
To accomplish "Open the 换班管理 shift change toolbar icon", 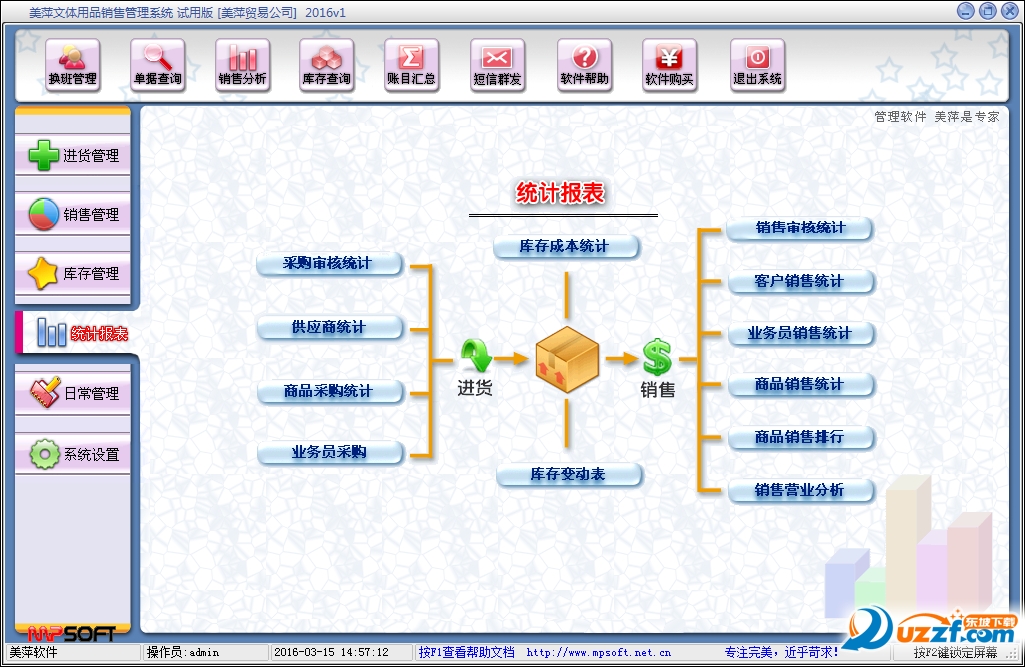I will coord(73,65).
